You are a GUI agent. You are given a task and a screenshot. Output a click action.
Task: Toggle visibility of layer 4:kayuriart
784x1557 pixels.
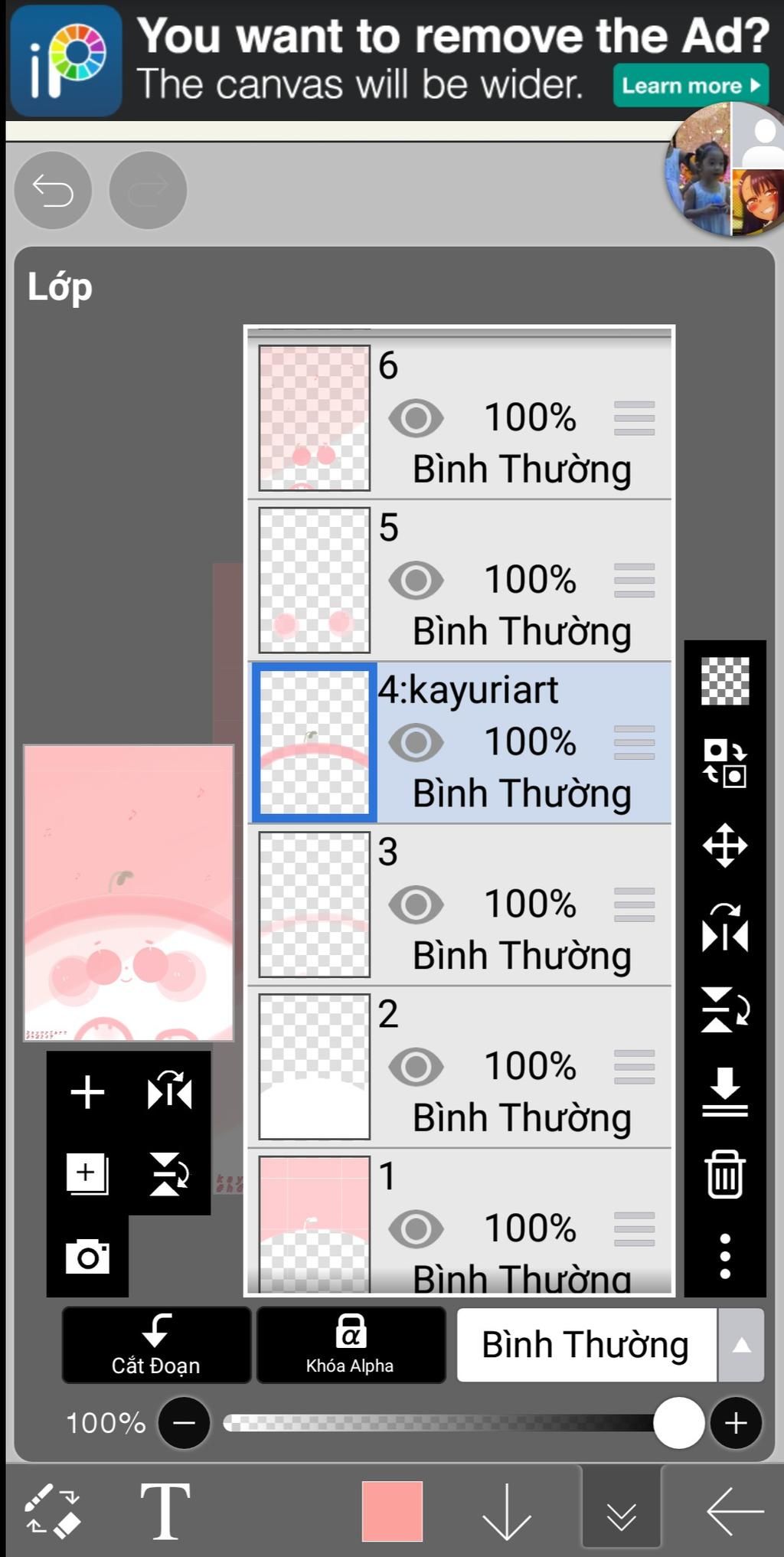point(416,742)
